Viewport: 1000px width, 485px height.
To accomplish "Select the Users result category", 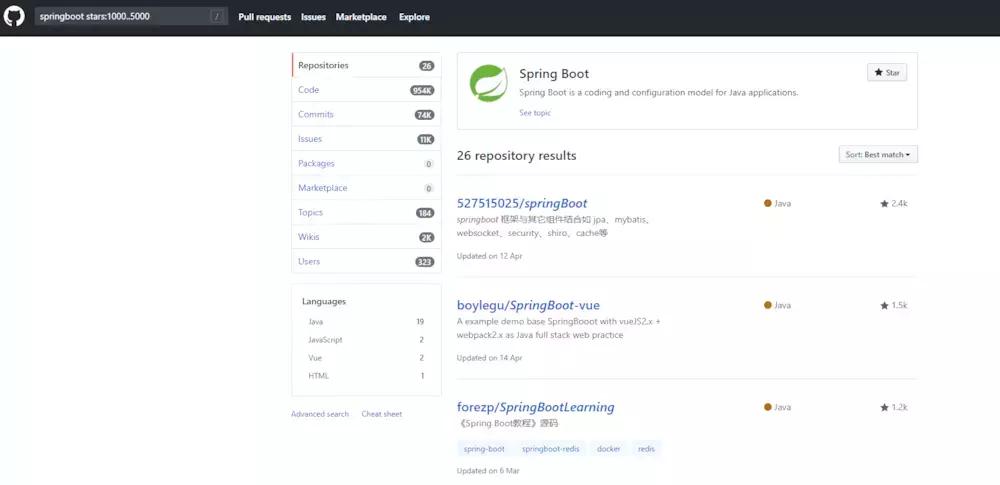I will point(366,262).
